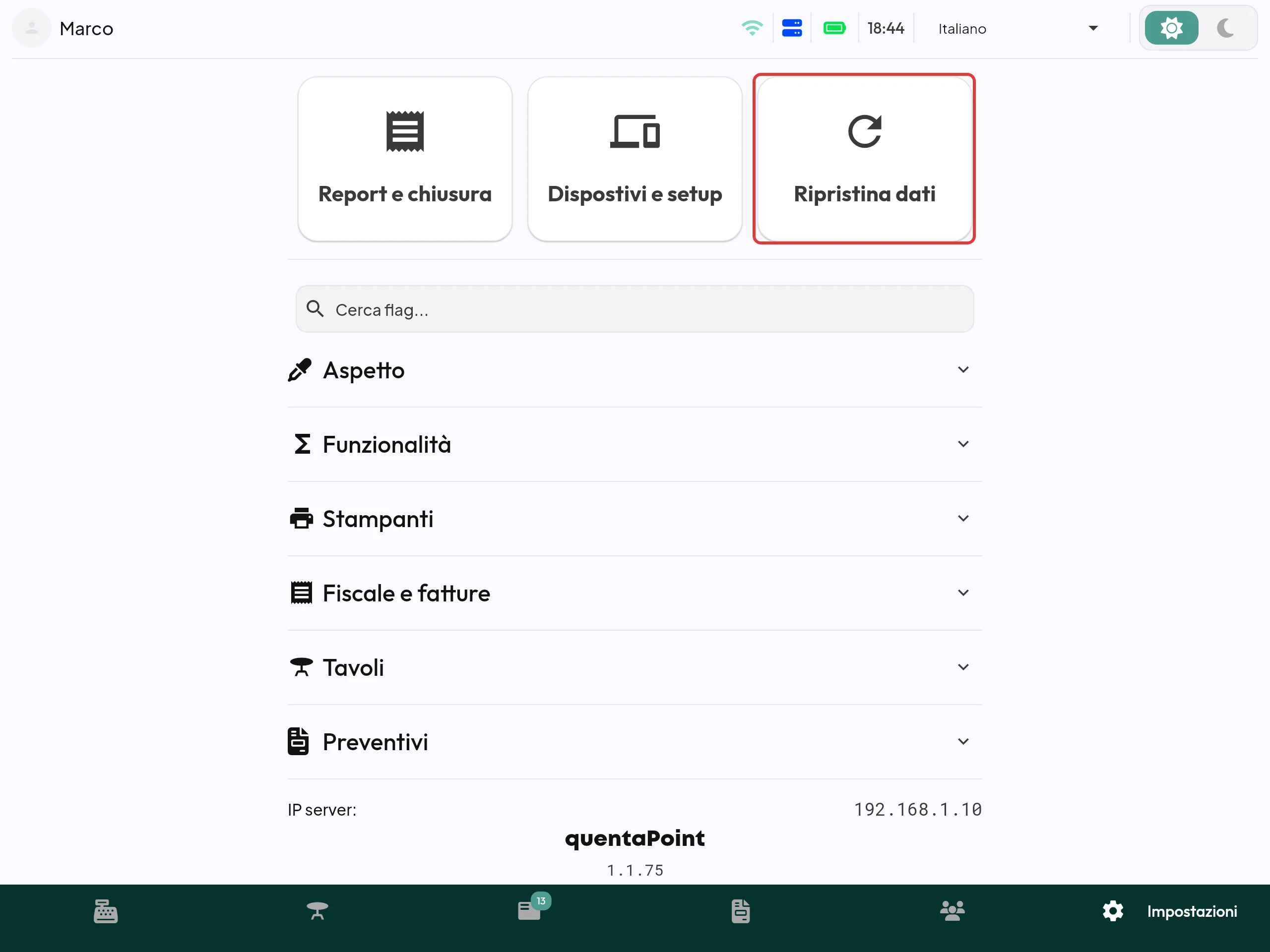Open Dispositivi e setup card
The image size is (1270, 952).
(x=635, y=159)
